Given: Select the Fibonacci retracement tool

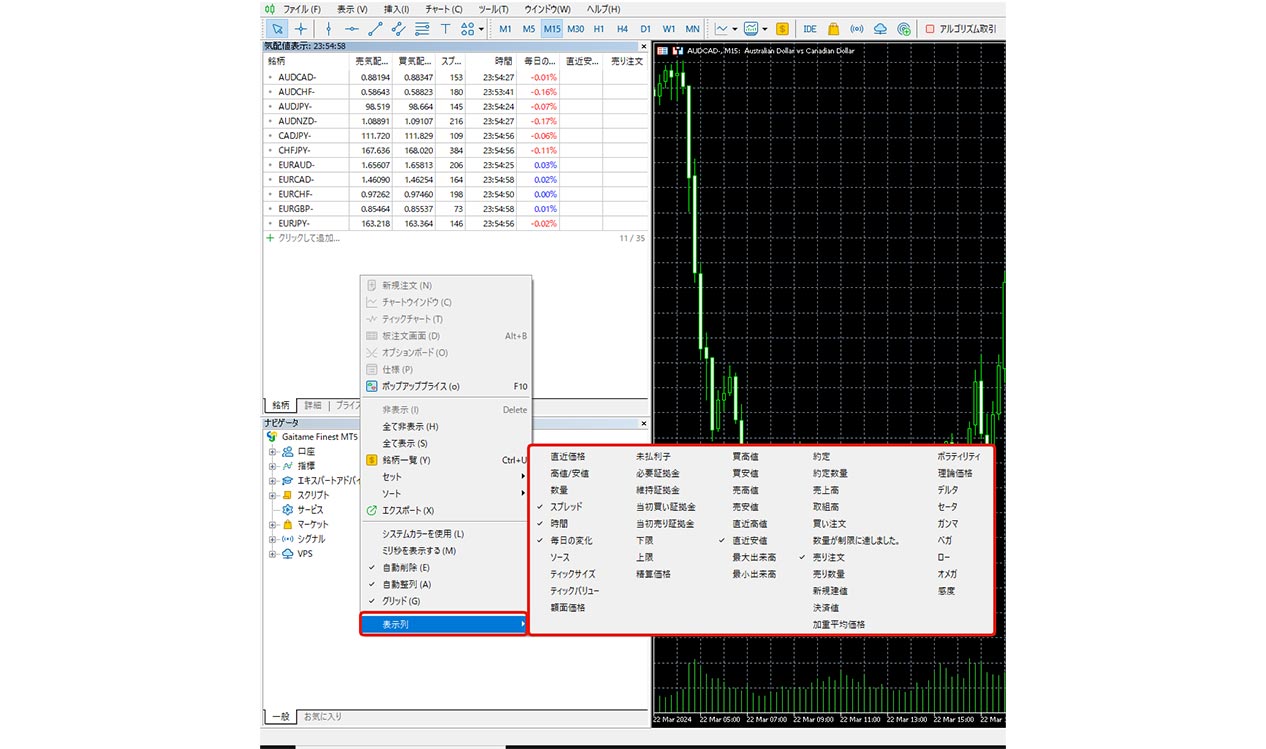Looking at the screenshot, I should pos(422,29).
